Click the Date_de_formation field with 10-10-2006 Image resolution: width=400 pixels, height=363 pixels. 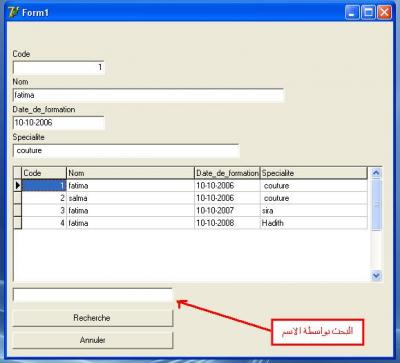pos(59,123)
